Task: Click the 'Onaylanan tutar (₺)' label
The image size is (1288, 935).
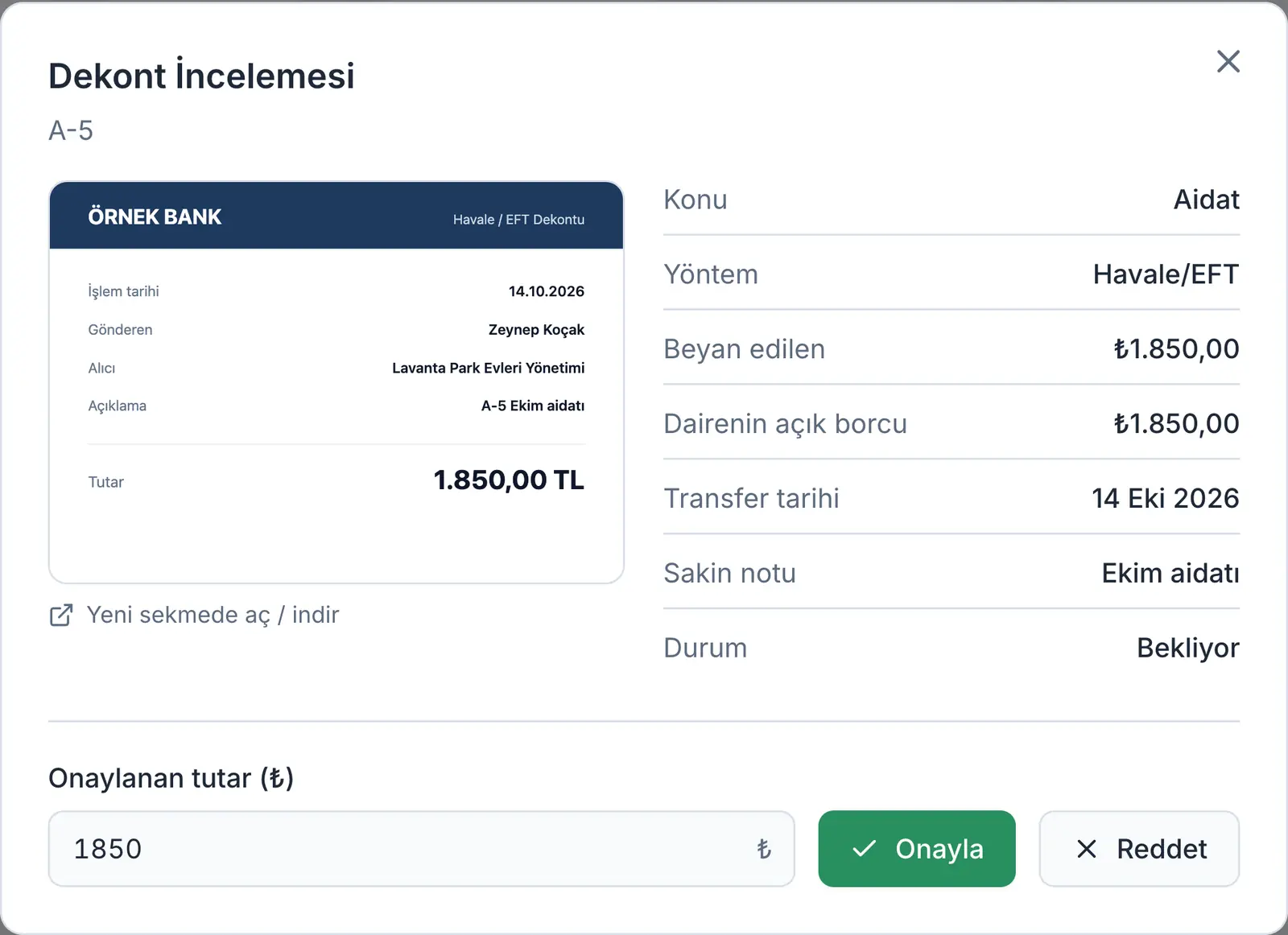Action: [171, 778]
